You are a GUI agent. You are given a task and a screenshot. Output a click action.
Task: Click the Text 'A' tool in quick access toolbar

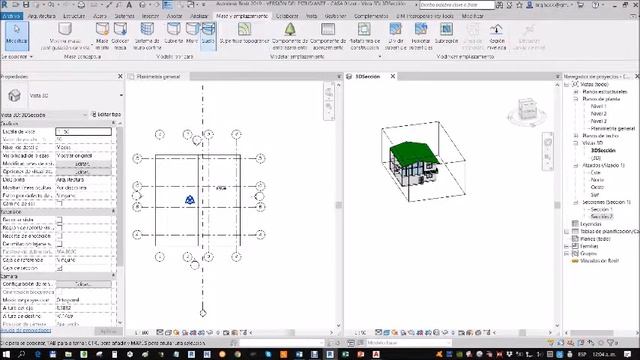(129, 5)
